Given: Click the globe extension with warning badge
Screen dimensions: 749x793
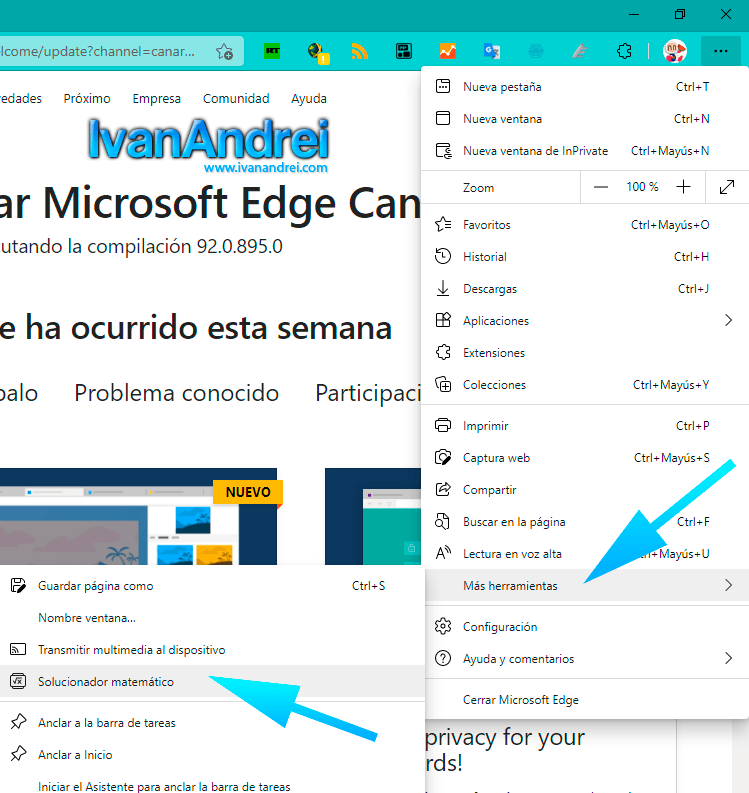Looking at the screenshot, I should pyautogui.click(x=318, y=52).
